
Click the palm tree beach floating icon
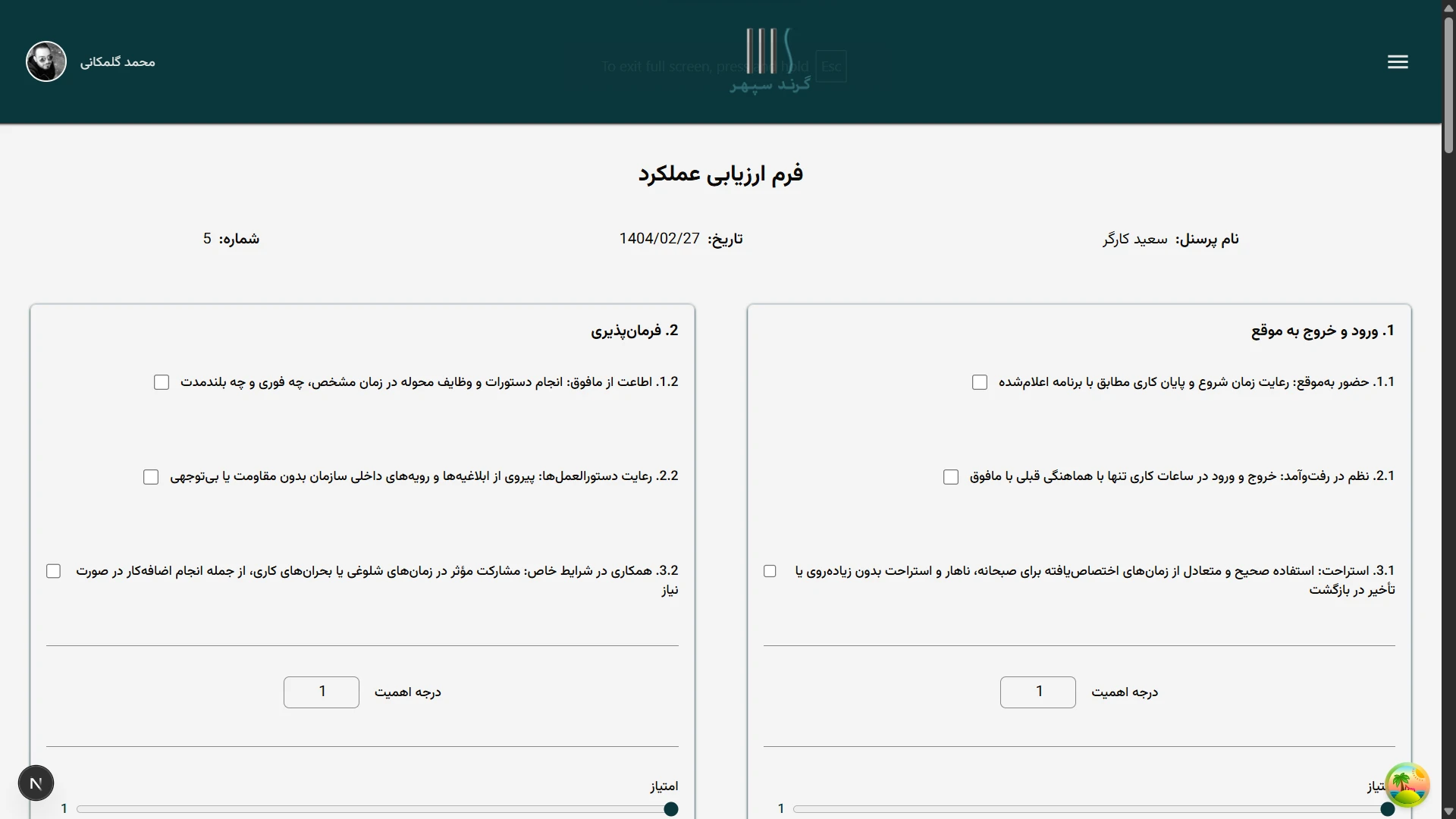(1407, 785)
